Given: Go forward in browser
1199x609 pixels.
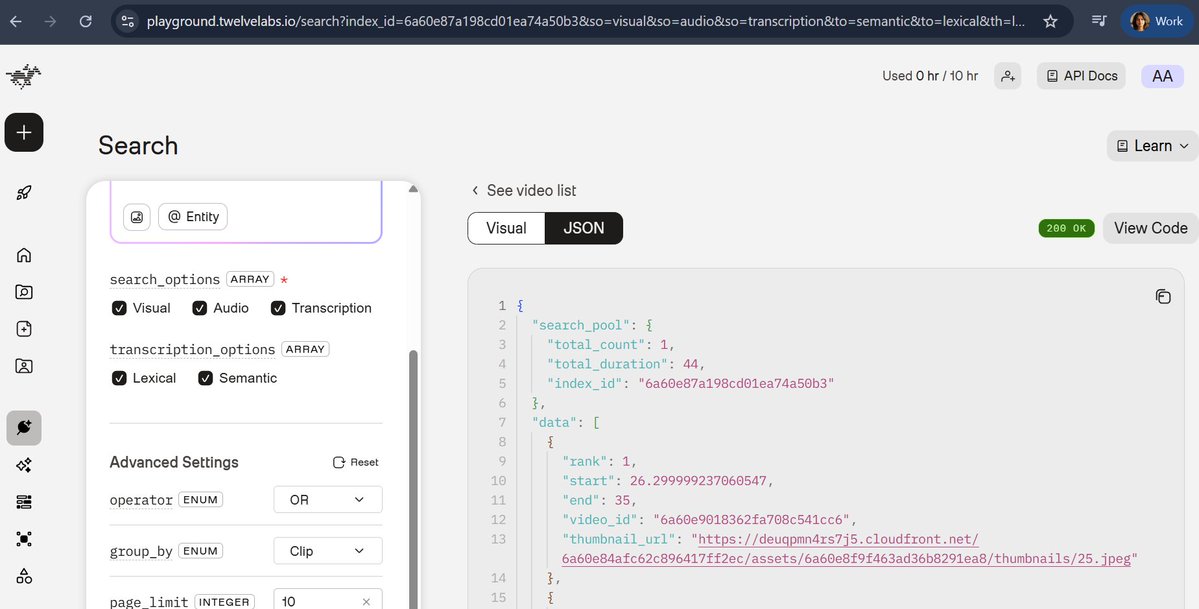Looking at the screenshot, I should pos(50,21).
